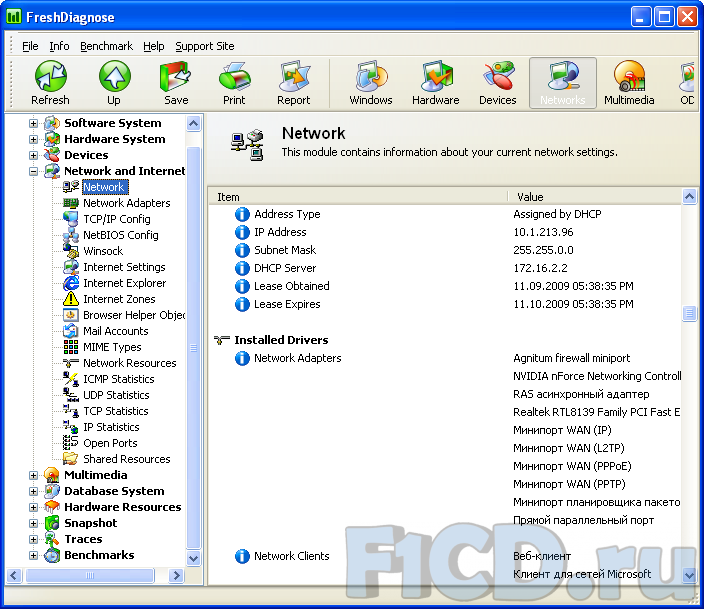Expand the Software System node
This screenshot has width=704, height=609.
pyautogui.click(x=33, y=123)
